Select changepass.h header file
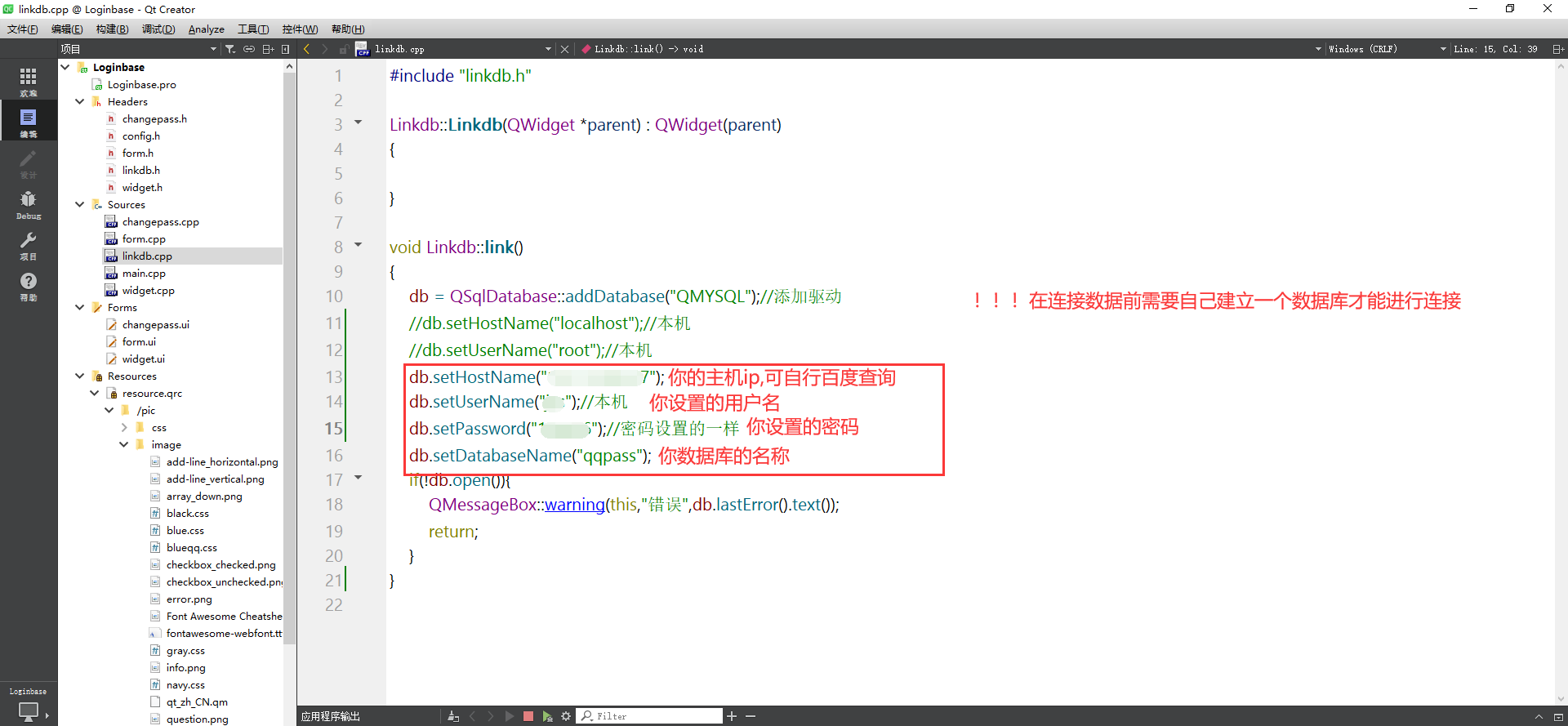 (154, 118)
